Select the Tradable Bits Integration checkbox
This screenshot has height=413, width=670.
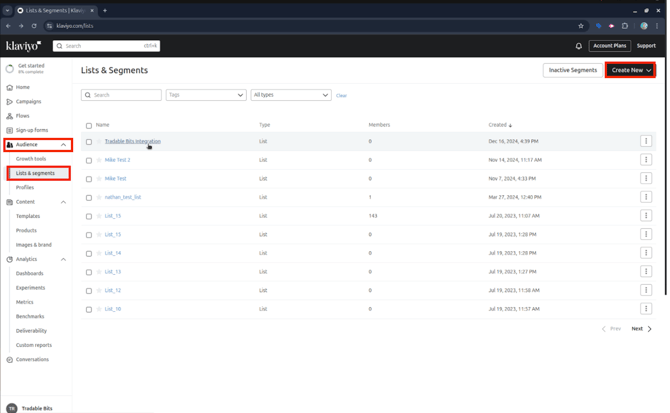[88, 142]
